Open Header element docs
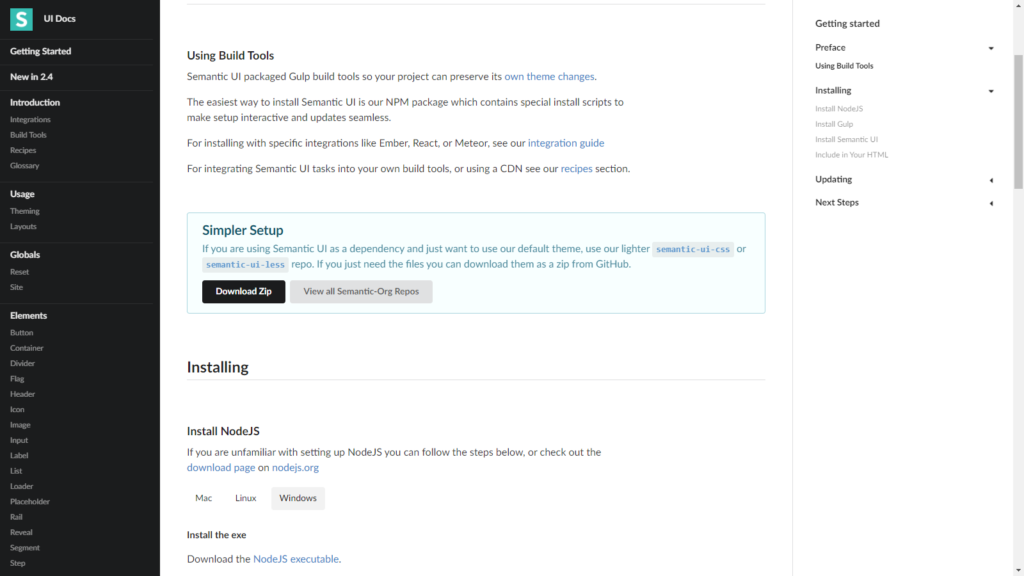This screenshot has width=1024, height=576. coord(22,394)
